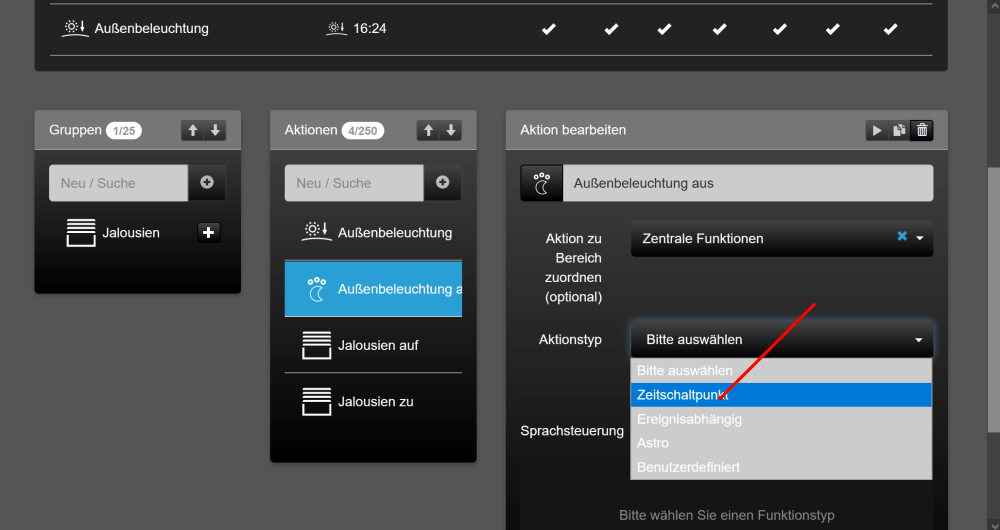Toggle sixth day checkmark for Außenbeleuchtung
The height and width of the screenshot is (530, 1000).
[832, 29]
